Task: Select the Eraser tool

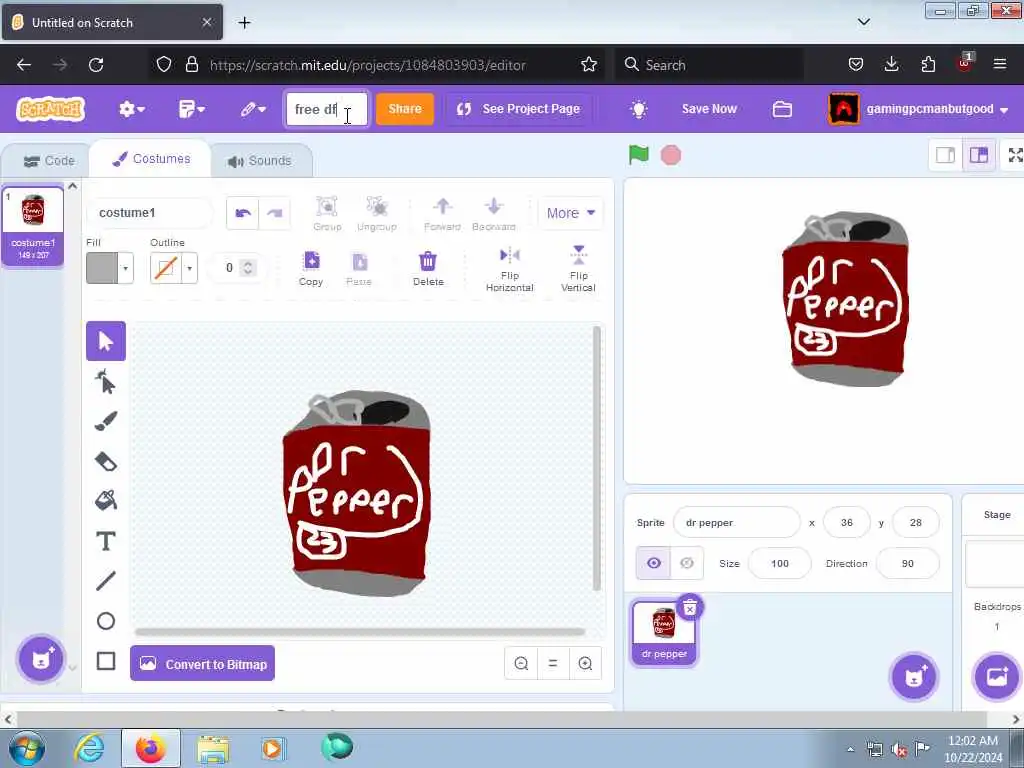Action: tap(106, 462)
